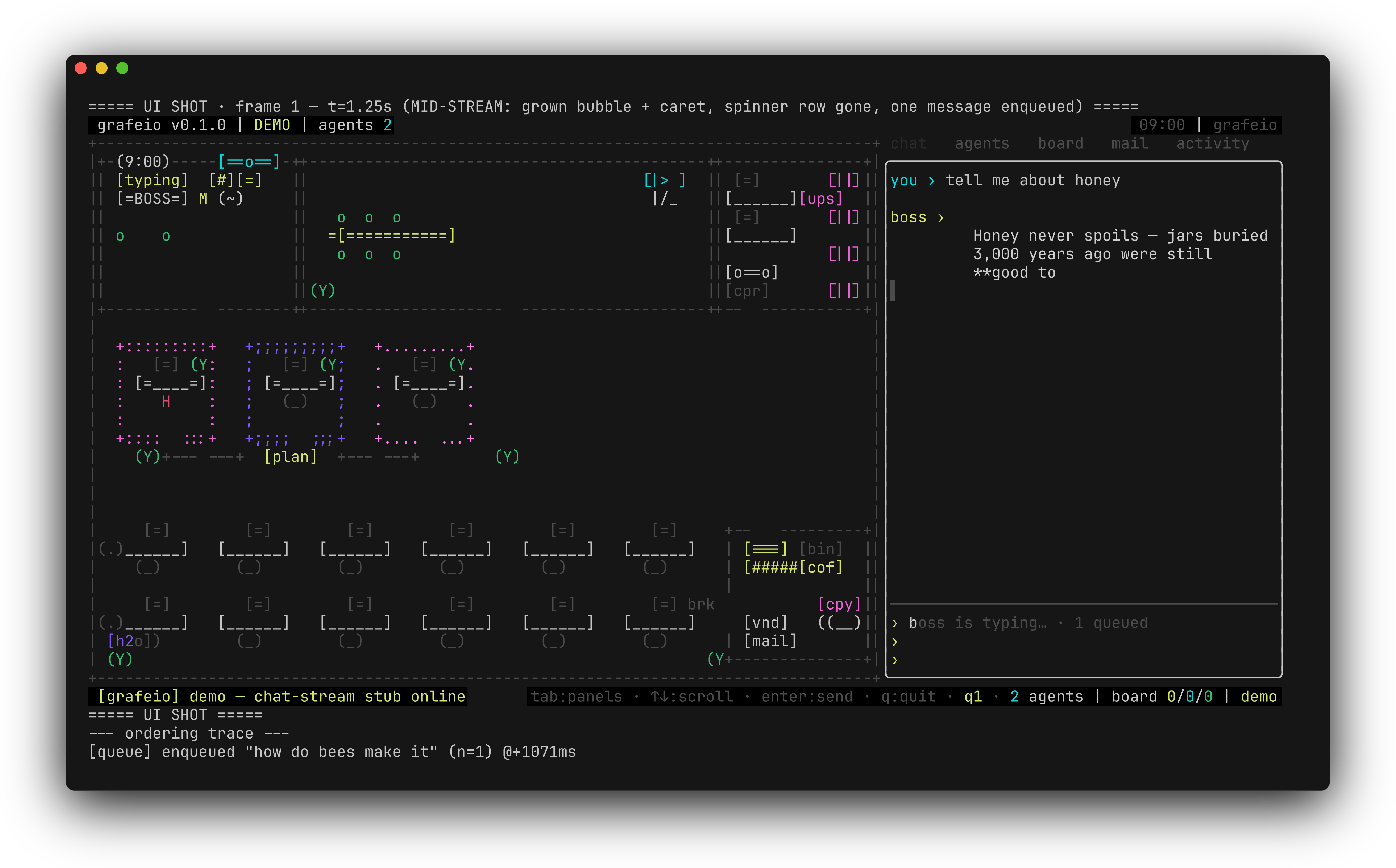The height and width of the screenshot is (868, 1396).
Task: Select the [h2o] water cooler
Action: click(x=129, y=641)
